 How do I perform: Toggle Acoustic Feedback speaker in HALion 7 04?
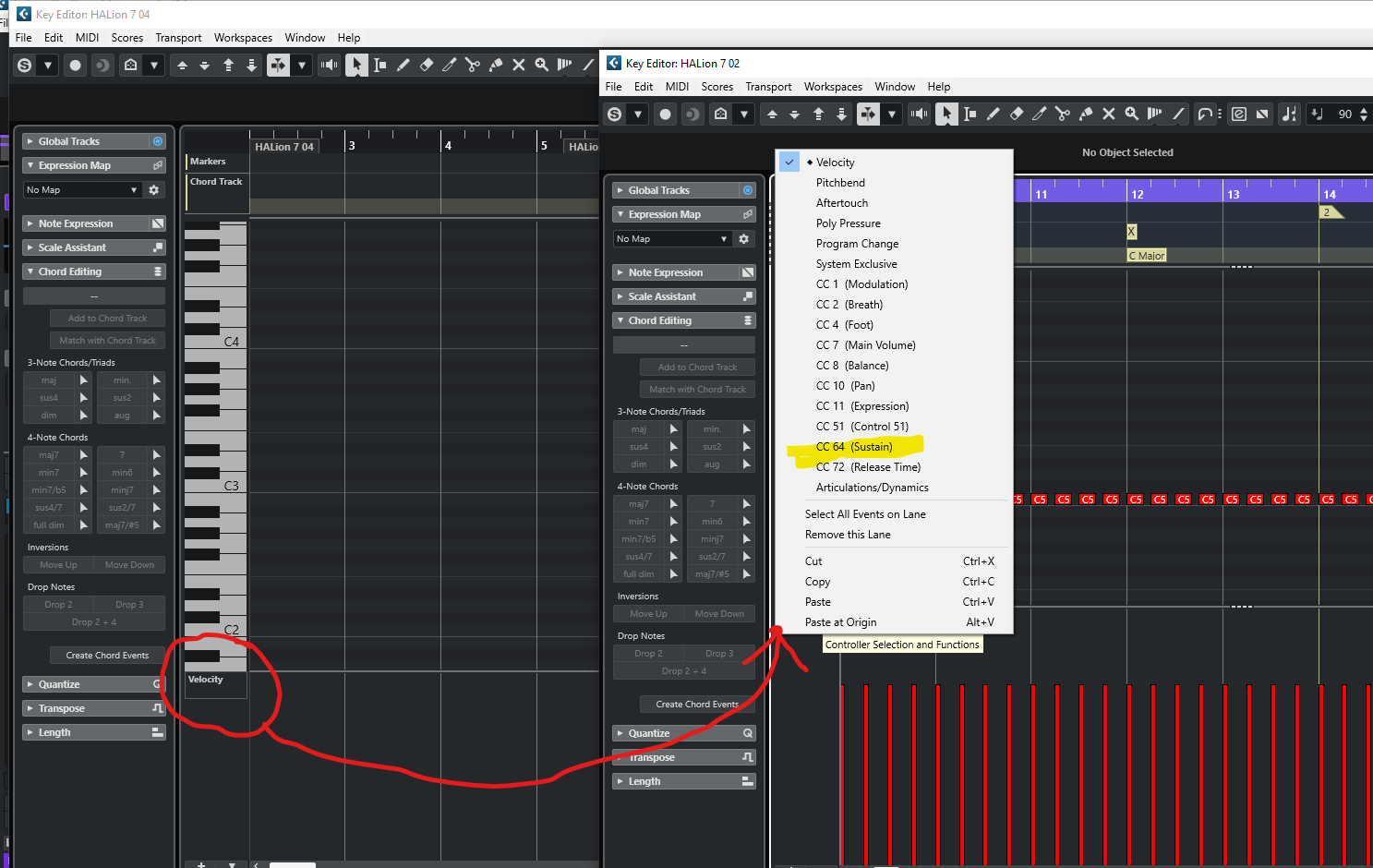[329, 65]
